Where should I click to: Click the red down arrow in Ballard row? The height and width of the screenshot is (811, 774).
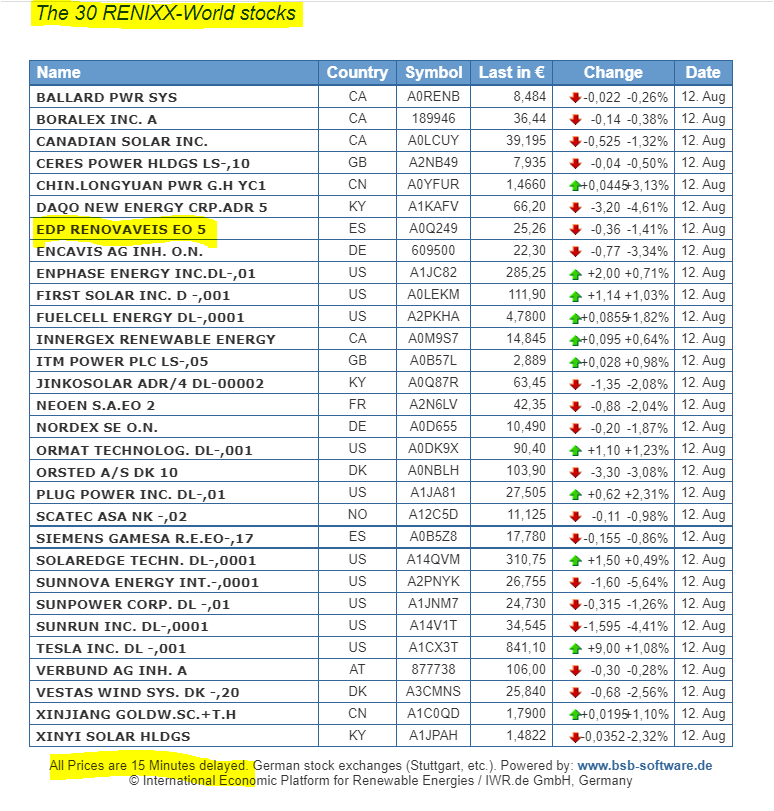(x=575, y=97)
